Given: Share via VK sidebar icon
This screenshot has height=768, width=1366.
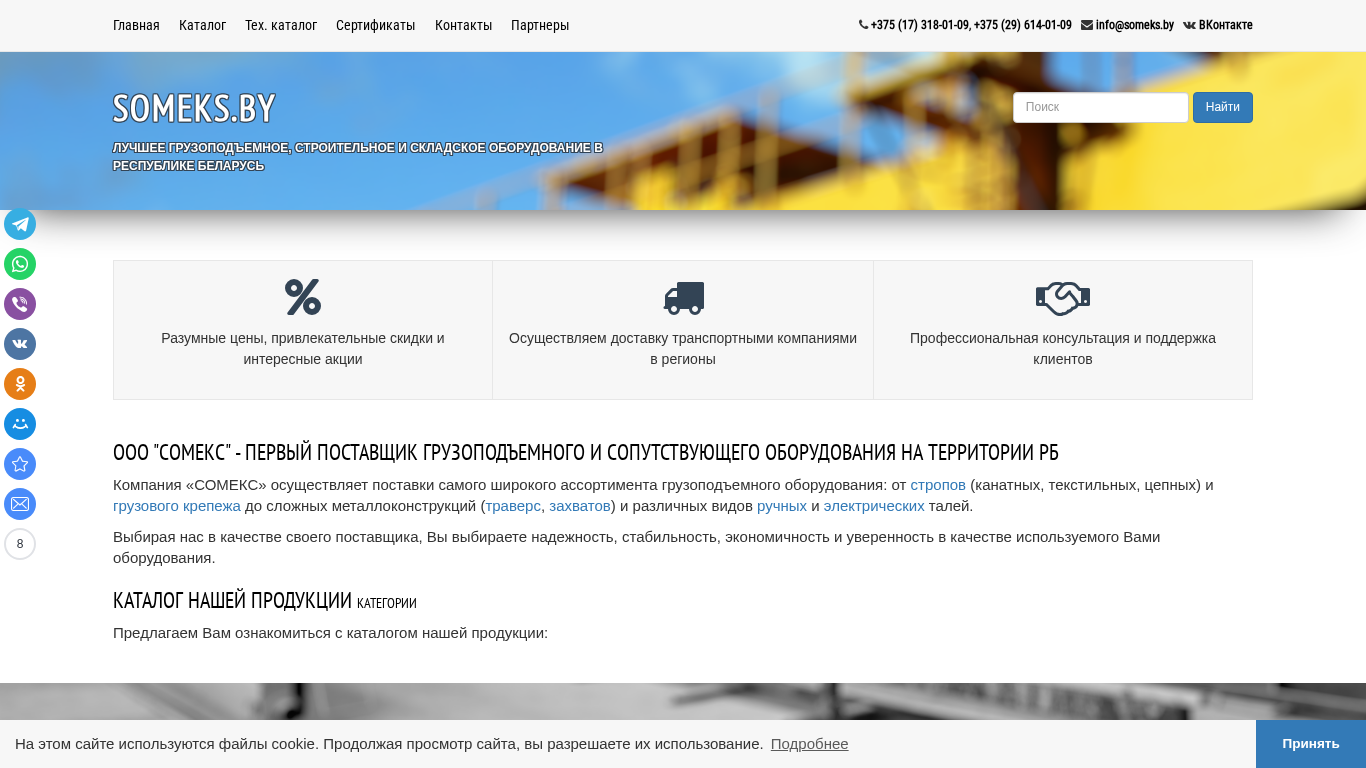Looking at the screenshot, I should [x=20, y=344].
